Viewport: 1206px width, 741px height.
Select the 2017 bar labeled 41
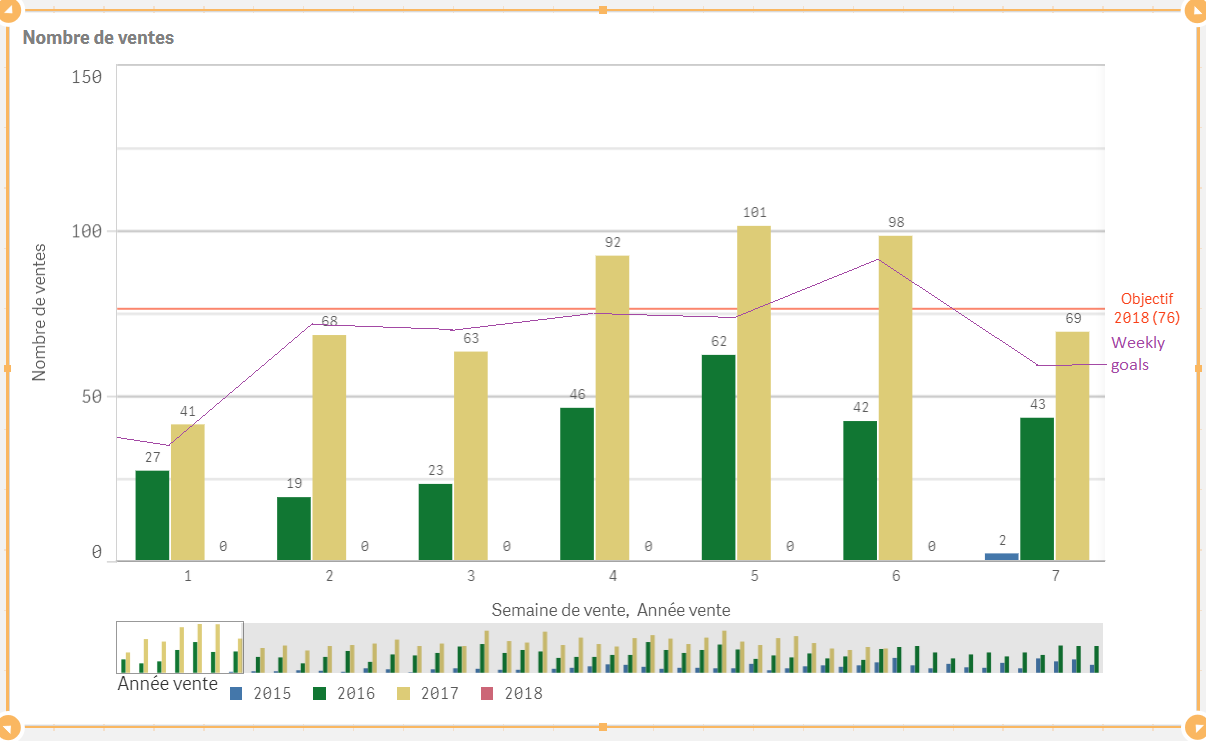point(187,492)
